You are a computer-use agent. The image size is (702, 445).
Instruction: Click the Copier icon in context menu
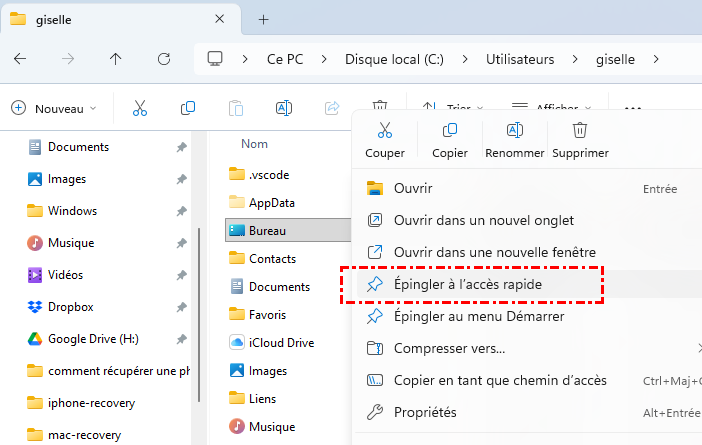[450, 131]
